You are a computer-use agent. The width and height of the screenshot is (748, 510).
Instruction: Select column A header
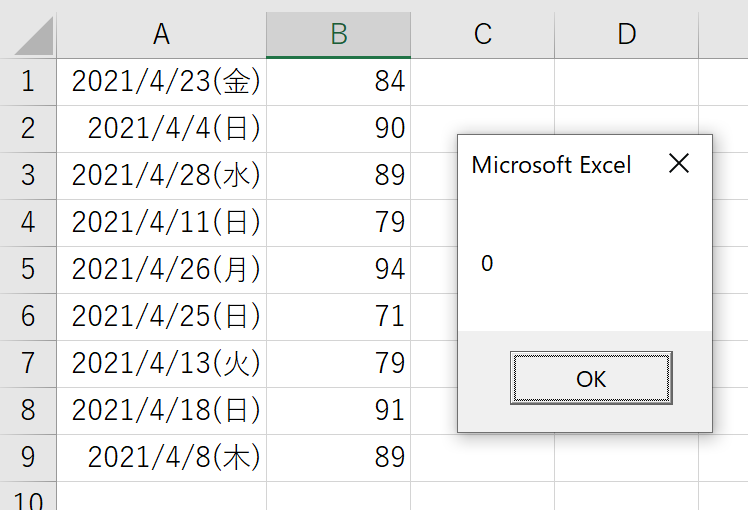161,35
